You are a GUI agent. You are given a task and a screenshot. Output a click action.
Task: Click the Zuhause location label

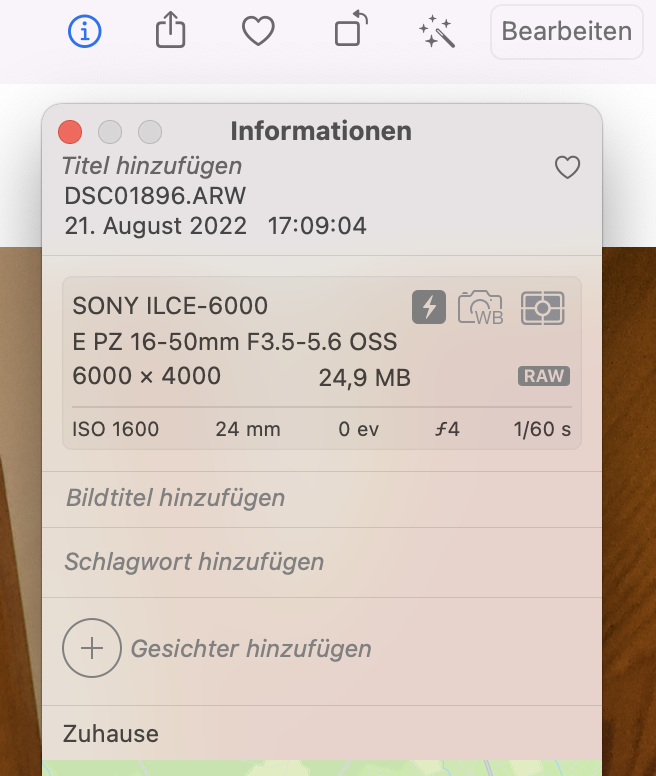tap(111, 733)
